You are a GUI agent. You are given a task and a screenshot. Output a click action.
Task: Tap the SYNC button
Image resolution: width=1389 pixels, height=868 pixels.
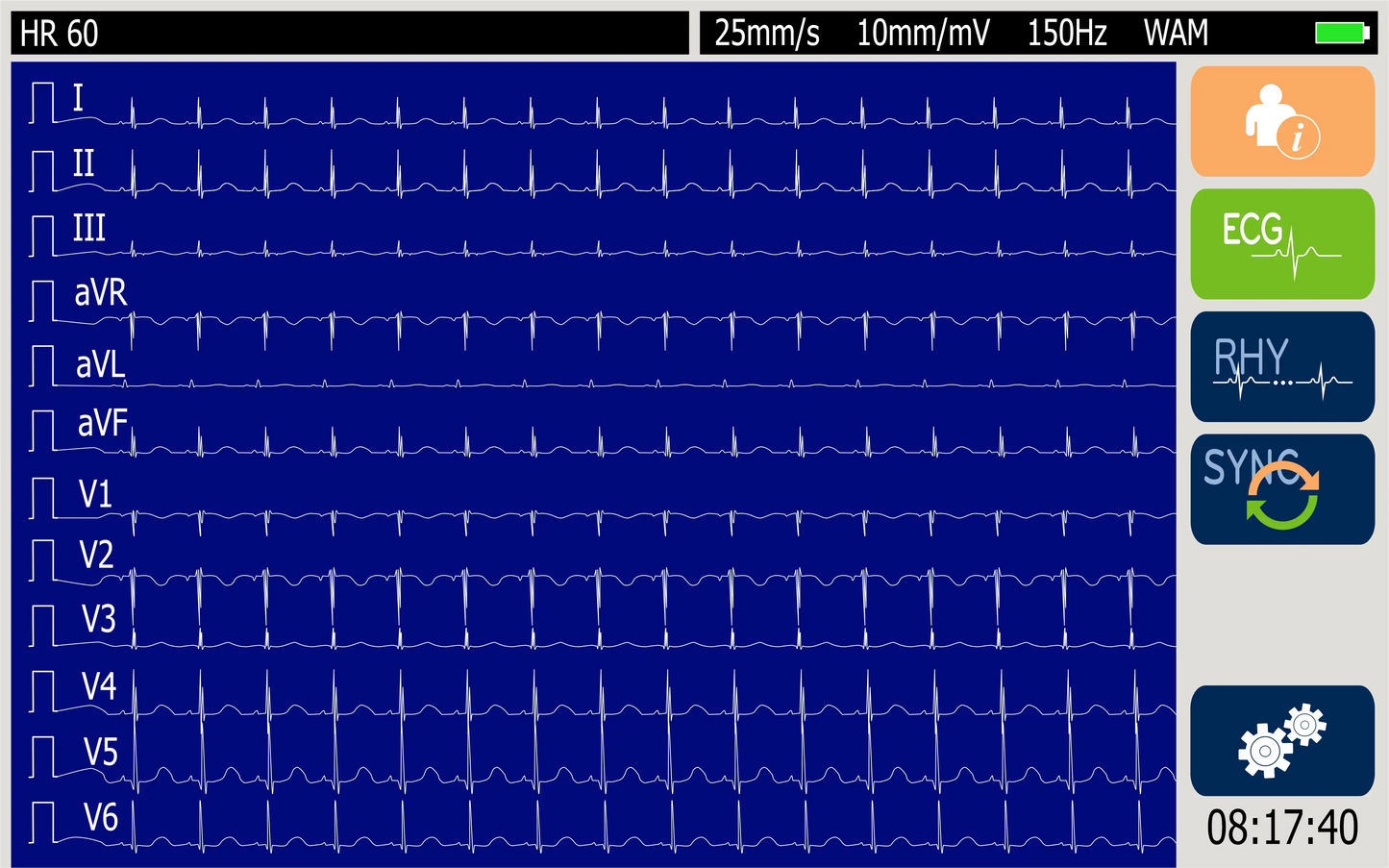click(1281, 489)
